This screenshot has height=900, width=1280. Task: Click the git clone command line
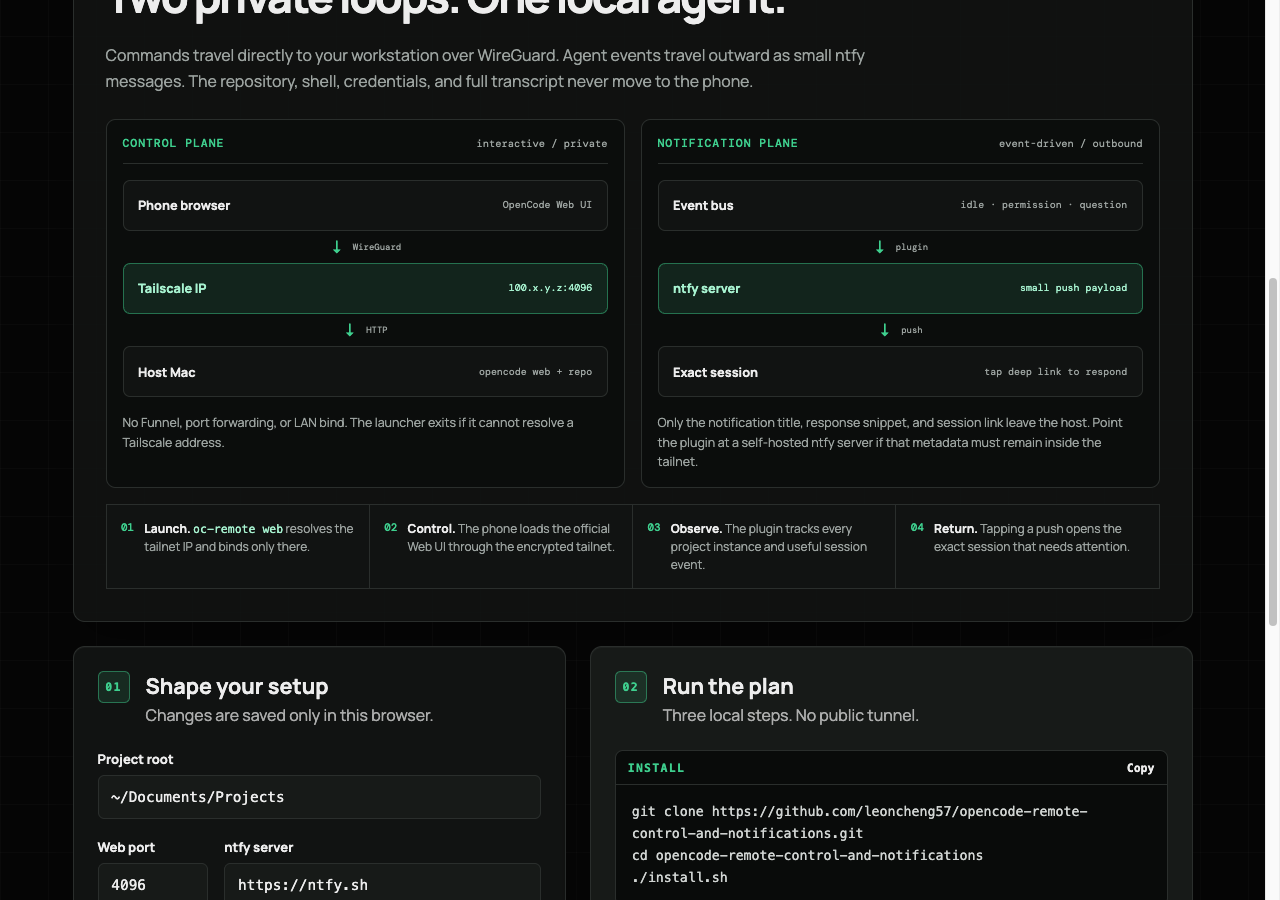tap(860, 822)
